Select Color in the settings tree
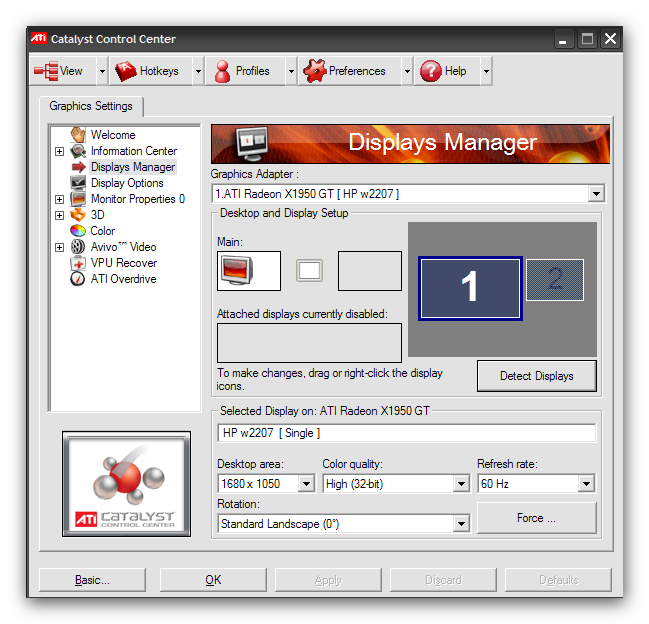Screen dimensions: 649x624 103,231
